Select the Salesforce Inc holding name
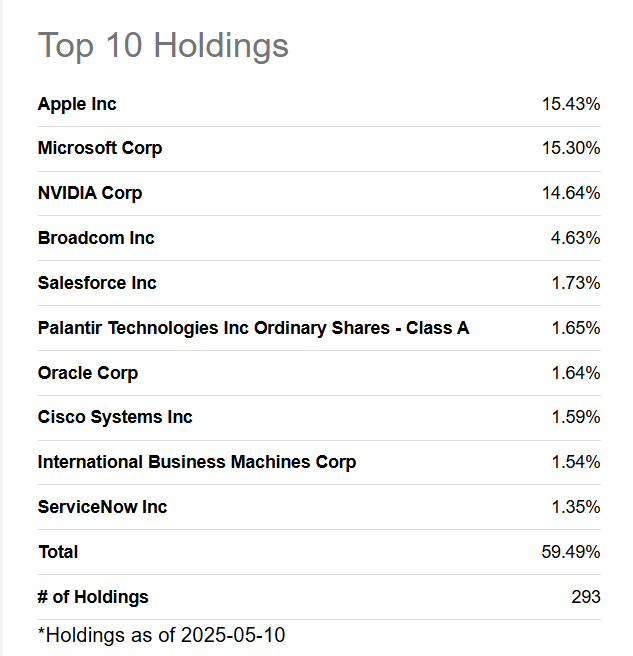 (97, 283)
